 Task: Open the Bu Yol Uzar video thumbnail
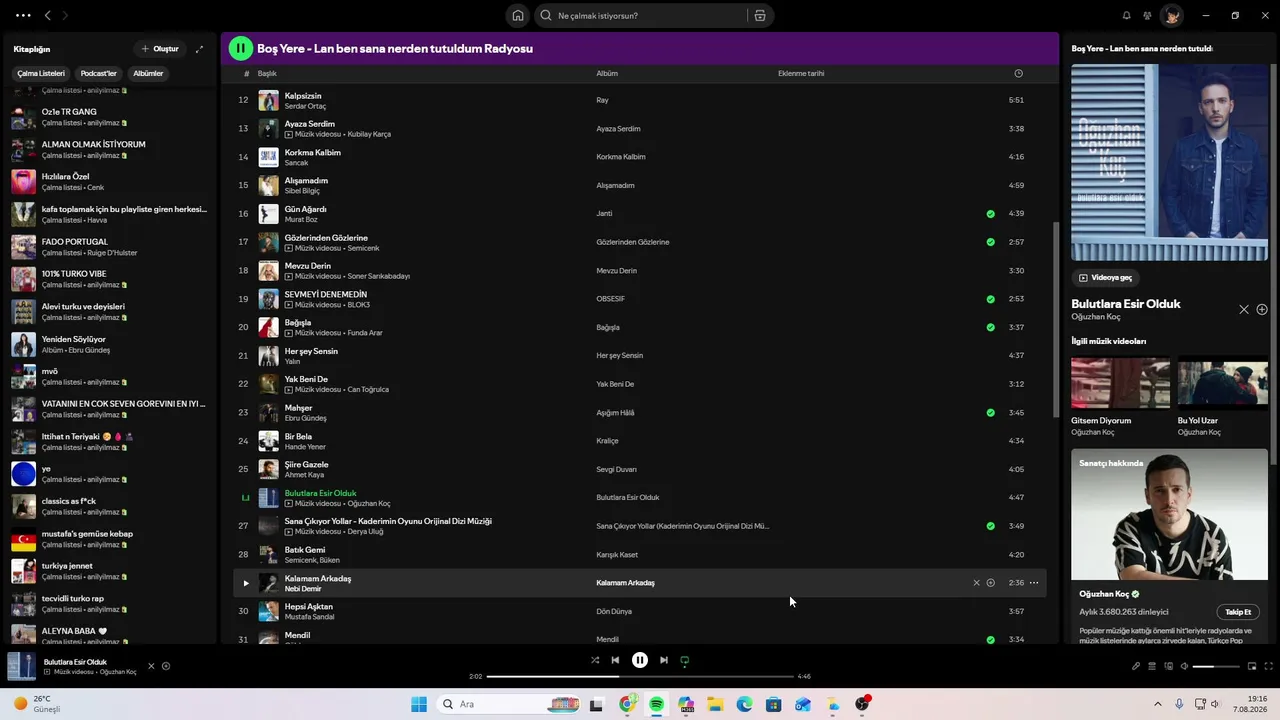[1223, 383]
